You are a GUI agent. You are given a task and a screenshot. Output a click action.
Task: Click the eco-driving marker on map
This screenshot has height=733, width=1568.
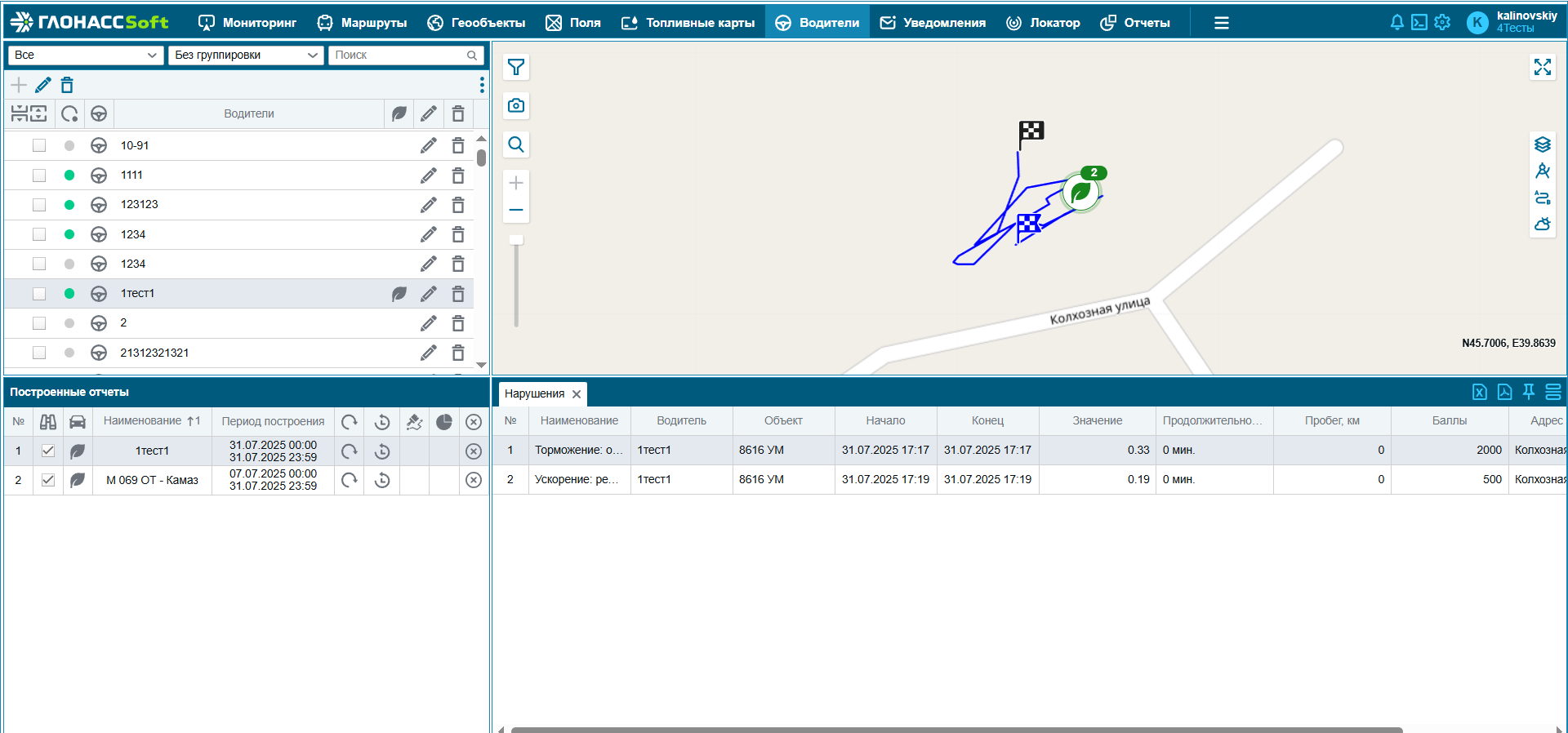coord(1080,193)
